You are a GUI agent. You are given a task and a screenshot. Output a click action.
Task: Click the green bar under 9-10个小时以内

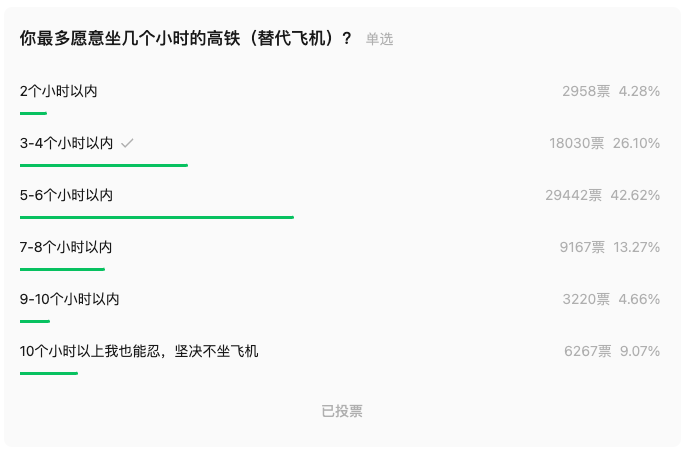point(35,321)
